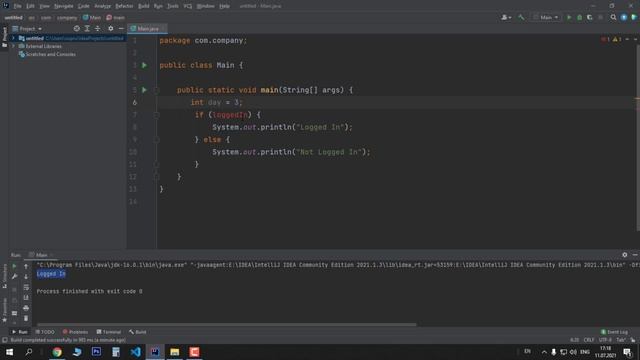Click the 'Logged In' console output text
This screenshot has height=360, width=640.
(51, 274)
